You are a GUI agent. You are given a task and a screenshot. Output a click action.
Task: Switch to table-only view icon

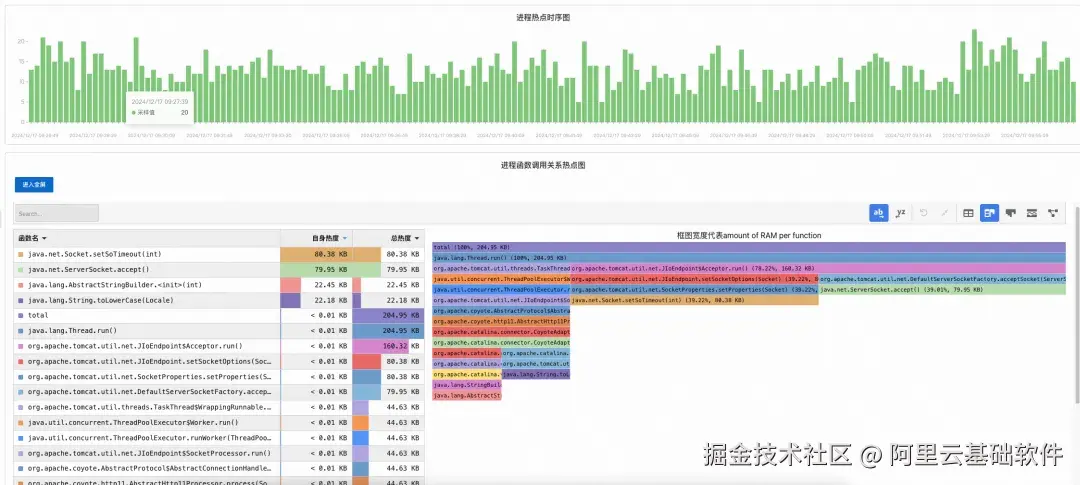[x=968, y=213]
